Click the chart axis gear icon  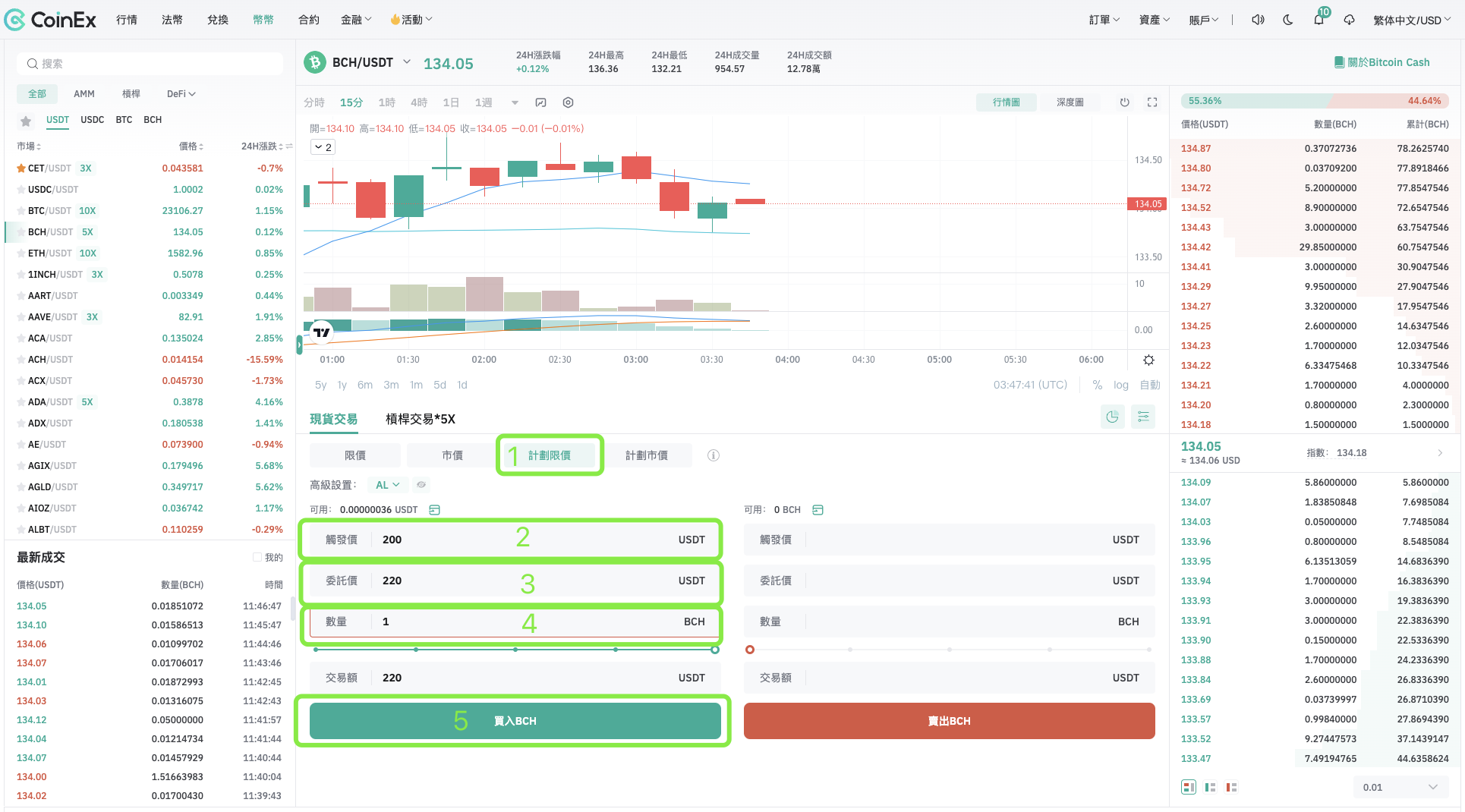tap(1148, 360)
